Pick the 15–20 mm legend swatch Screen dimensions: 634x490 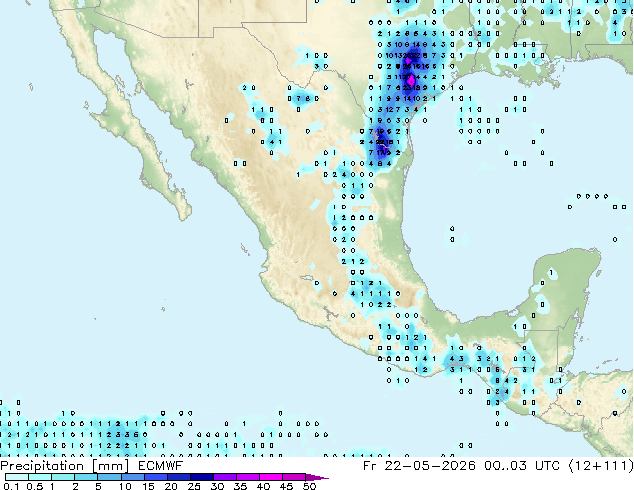155,477
